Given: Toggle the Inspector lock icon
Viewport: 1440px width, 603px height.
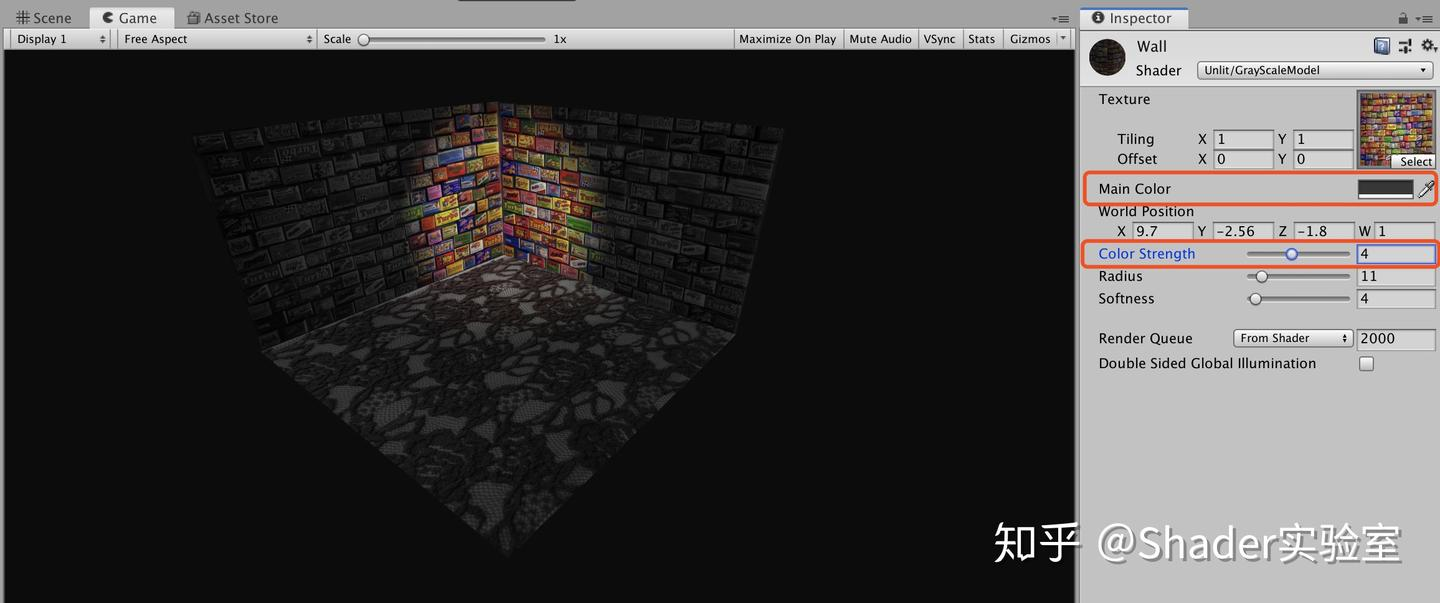Looking at the screenshot, I should point(1403,18).
